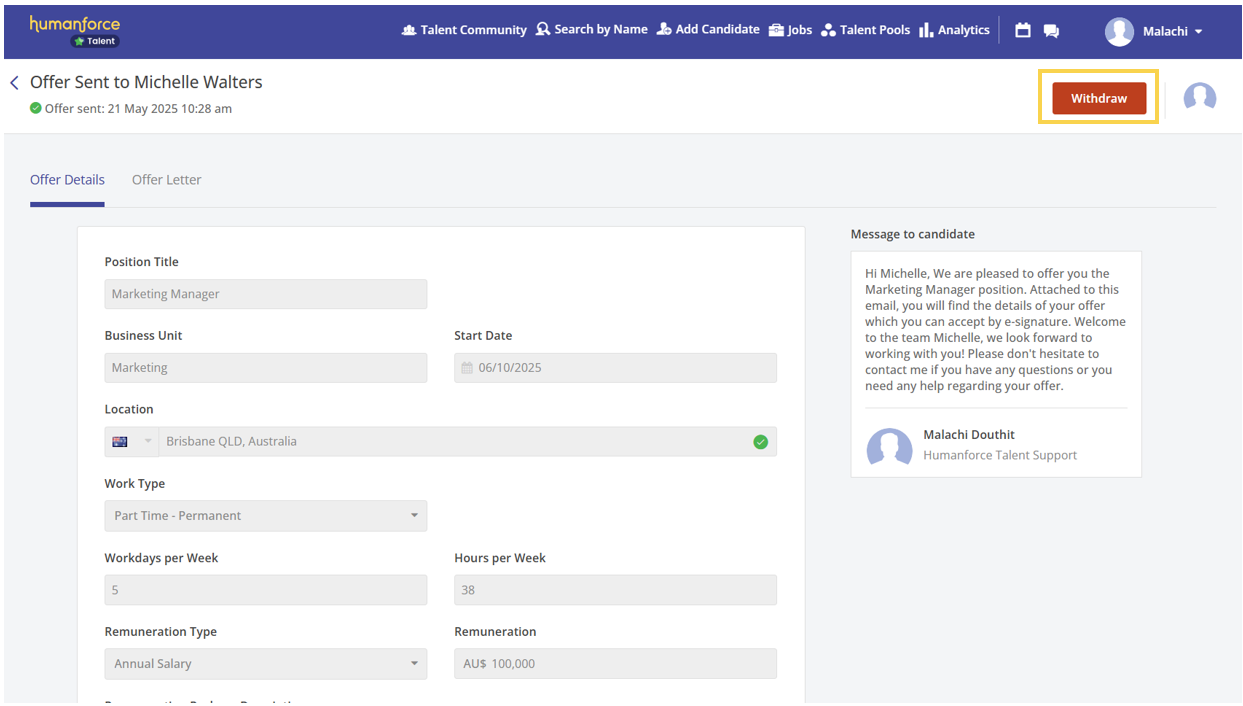This screenshot has height=706, width=1243.
Task: Click the candidate avatar beside Withdraw
Action: click(1199, 98)
